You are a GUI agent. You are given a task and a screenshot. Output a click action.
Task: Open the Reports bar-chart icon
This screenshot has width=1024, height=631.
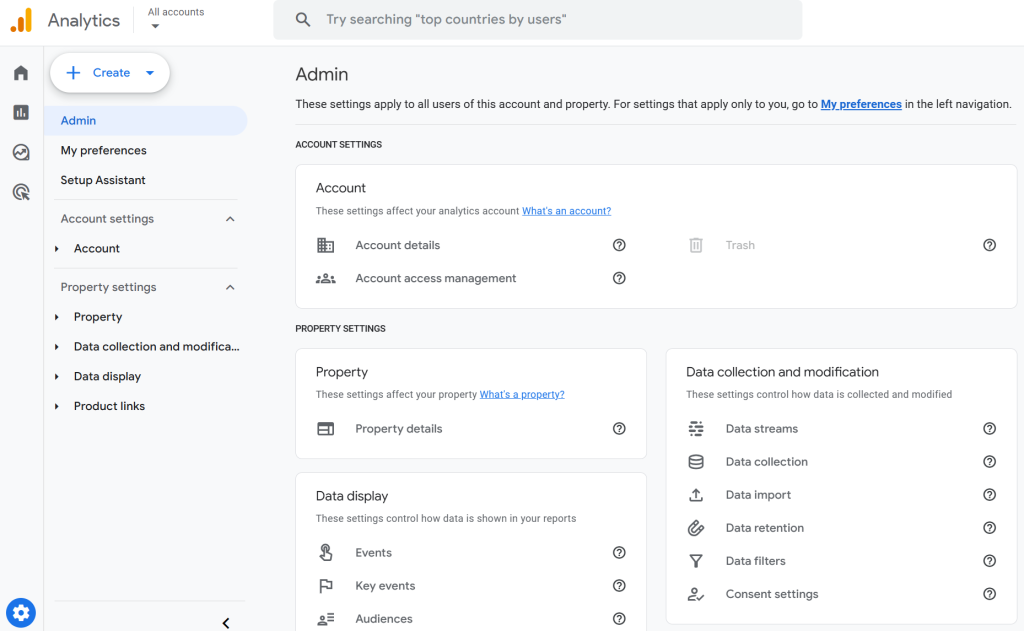click(21, 112)
